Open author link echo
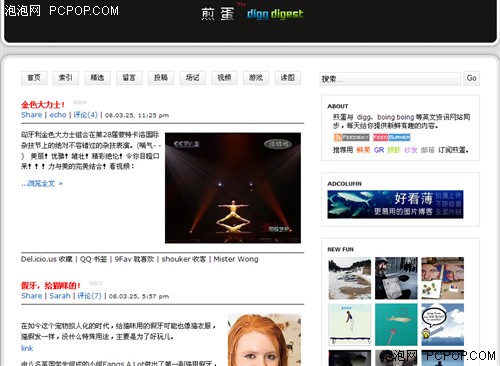 pos(58,115)
